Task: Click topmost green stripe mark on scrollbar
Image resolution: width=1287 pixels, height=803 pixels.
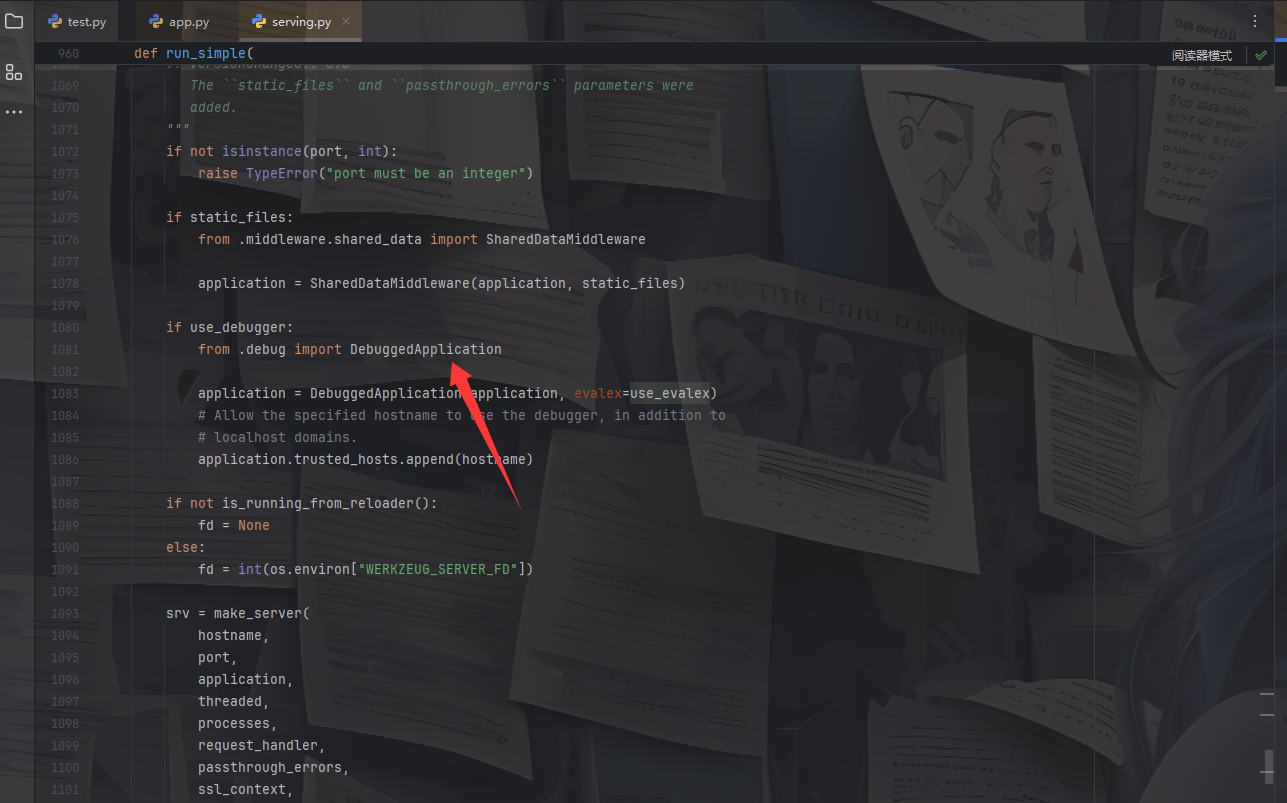Action: [1267, 693]
